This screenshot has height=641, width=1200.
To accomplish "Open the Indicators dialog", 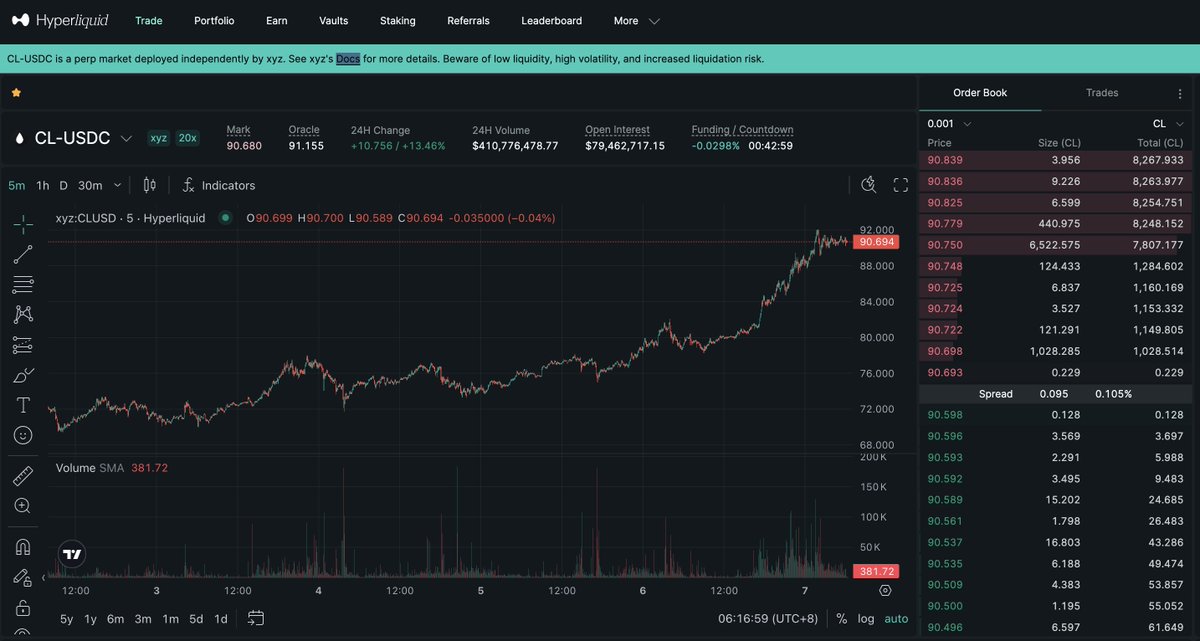I will [218, 184].
